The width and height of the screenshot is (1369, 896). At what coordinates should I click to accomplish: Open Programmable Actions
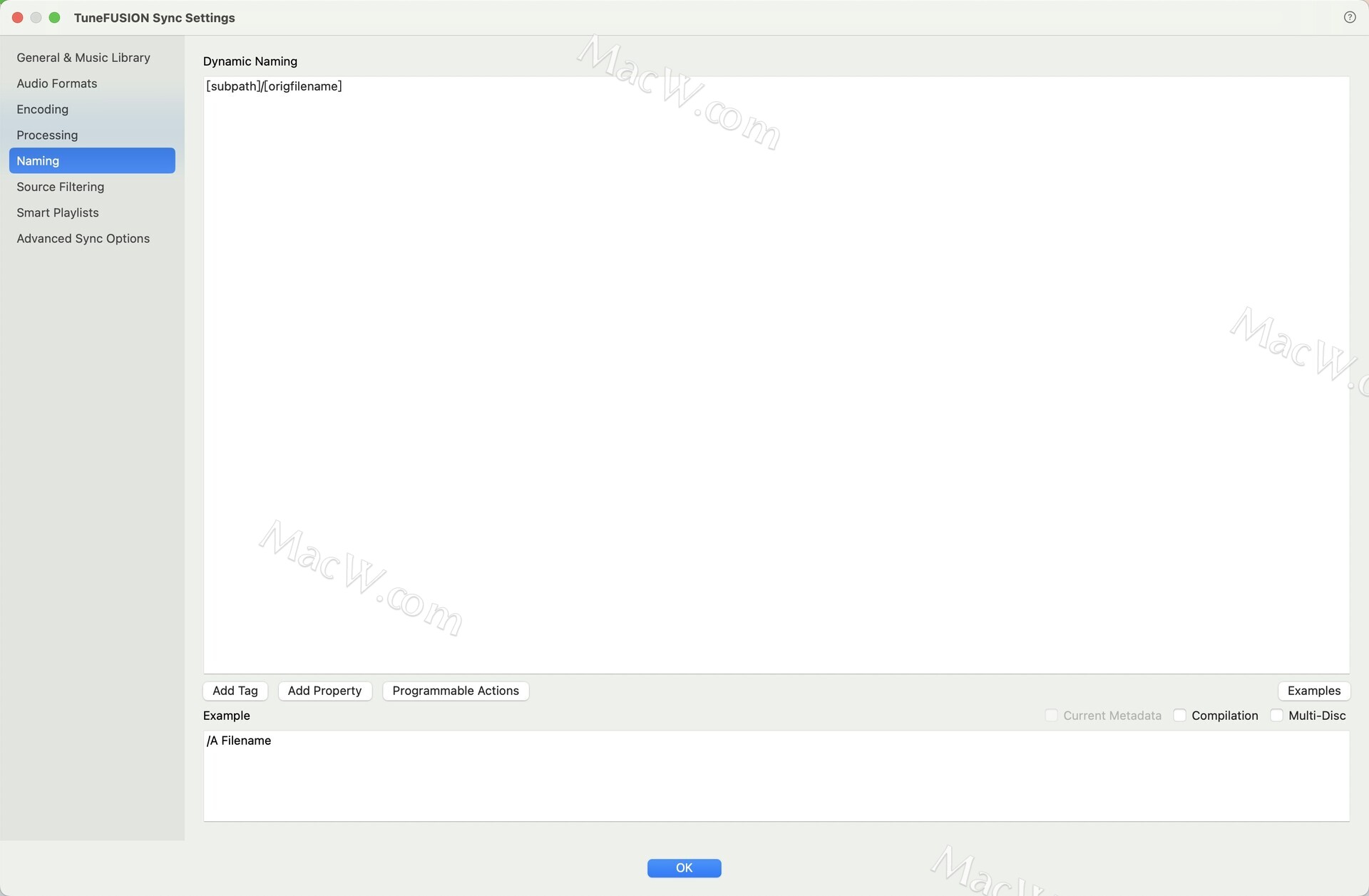[x=456, y=691]
